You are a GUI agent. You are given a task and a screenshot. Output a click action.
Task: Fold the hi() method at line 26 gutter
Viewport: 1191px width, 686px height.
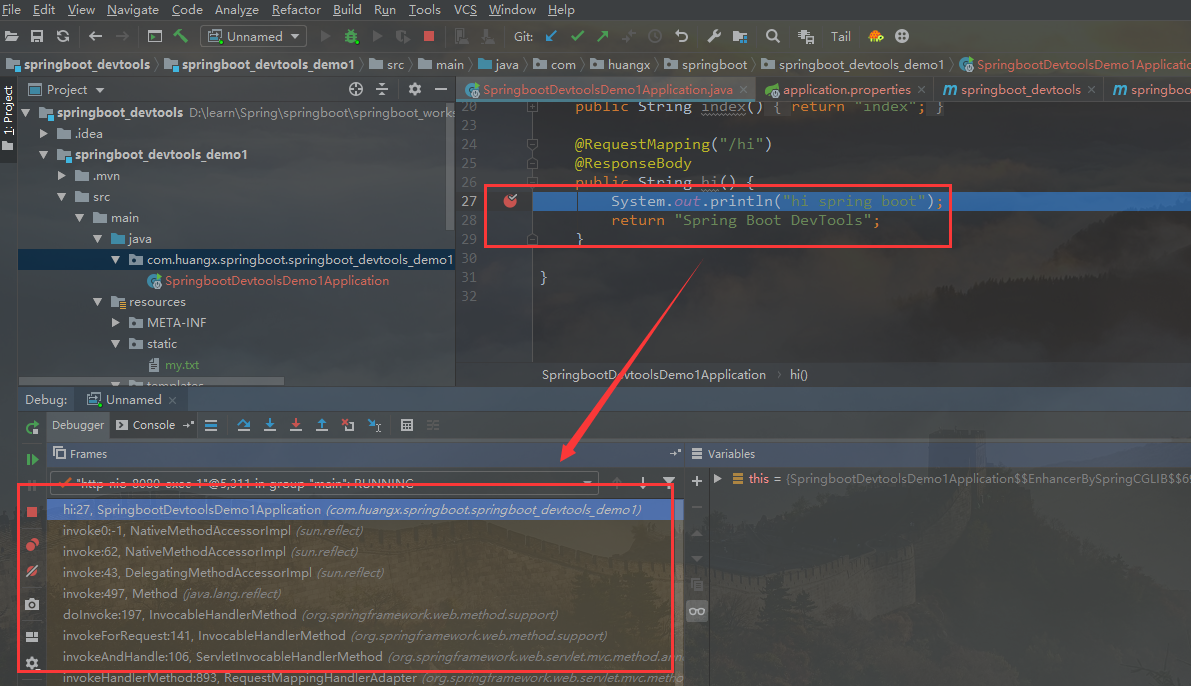(x=532, y=182)
